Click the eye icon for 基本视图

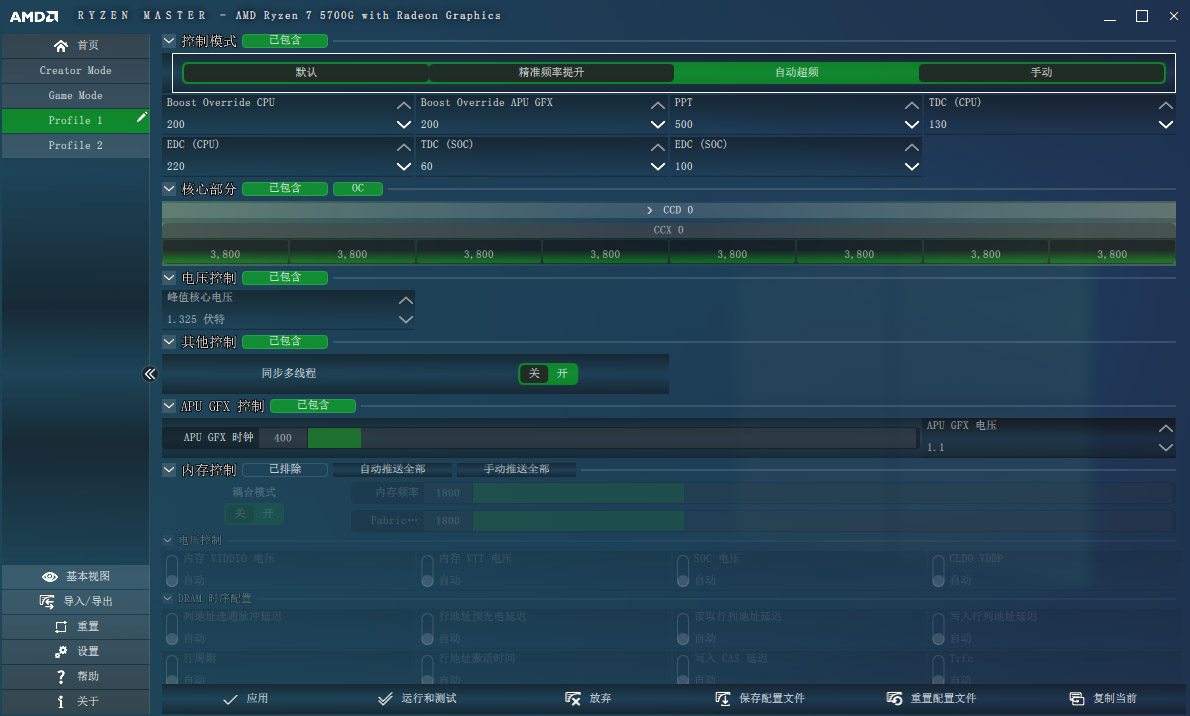point(50,577)
